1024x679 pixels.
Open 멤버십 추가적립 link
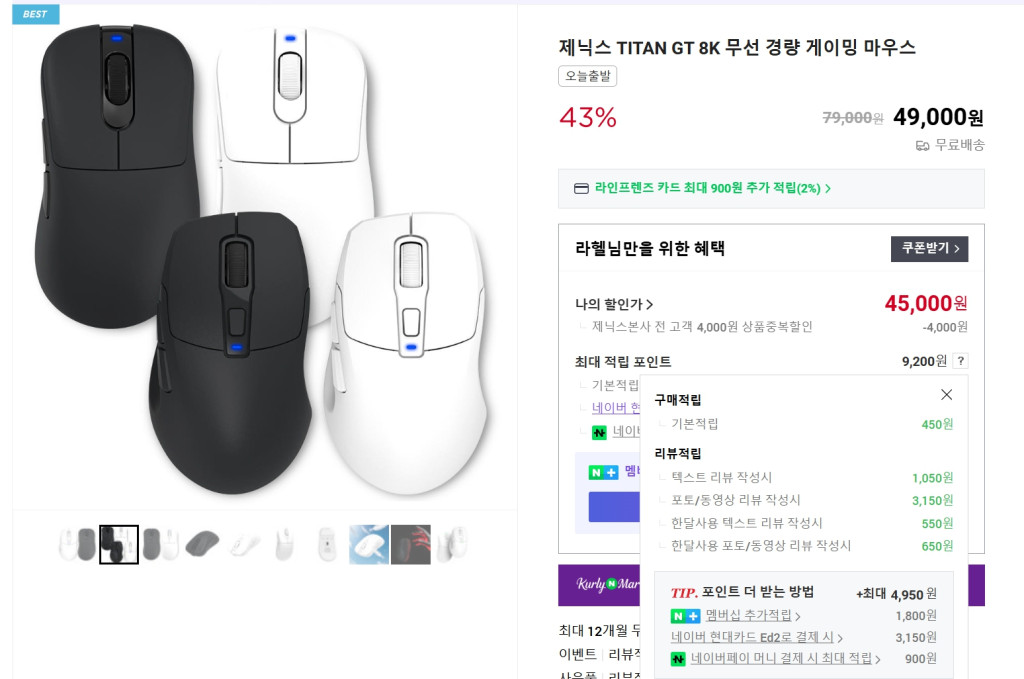[x=752, y=615]
